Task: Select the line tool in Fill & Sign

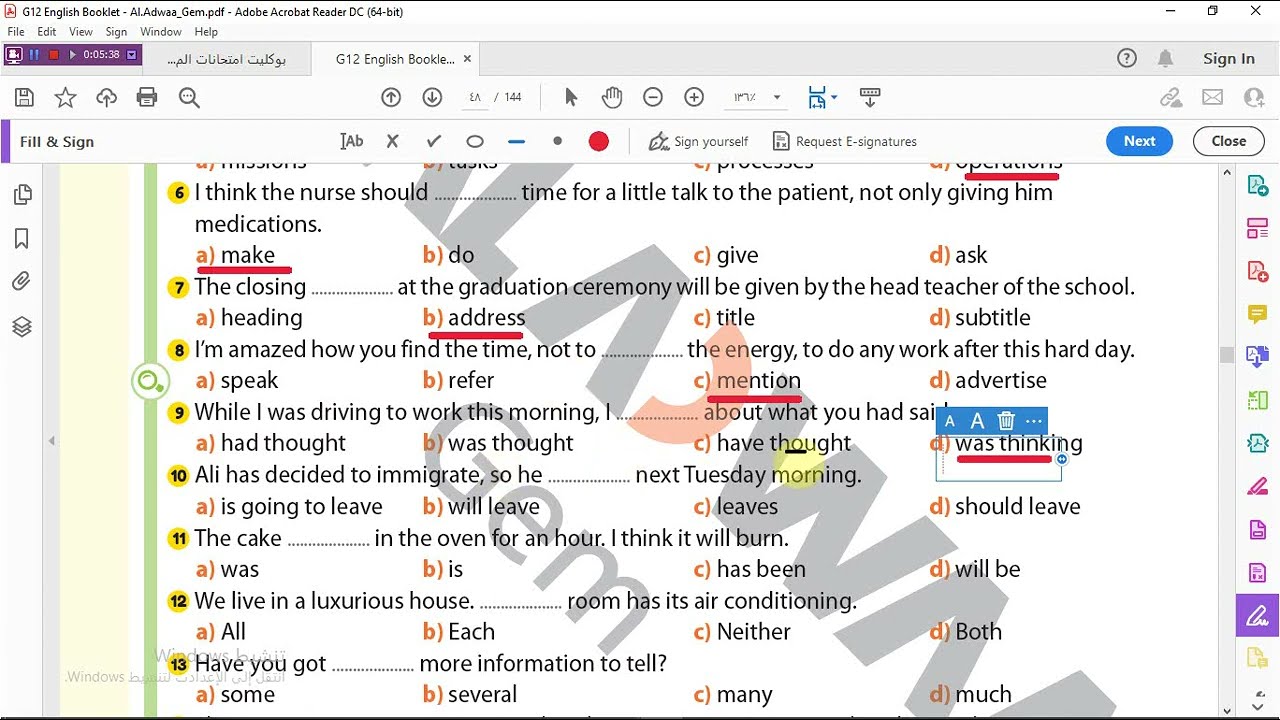Action: tap(516, 141)
